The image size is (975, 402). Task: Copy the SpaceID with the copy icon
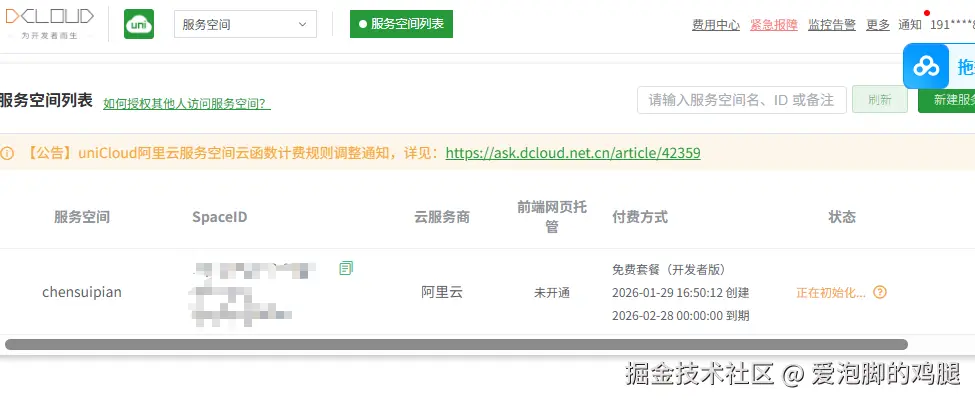coord(346,268)
